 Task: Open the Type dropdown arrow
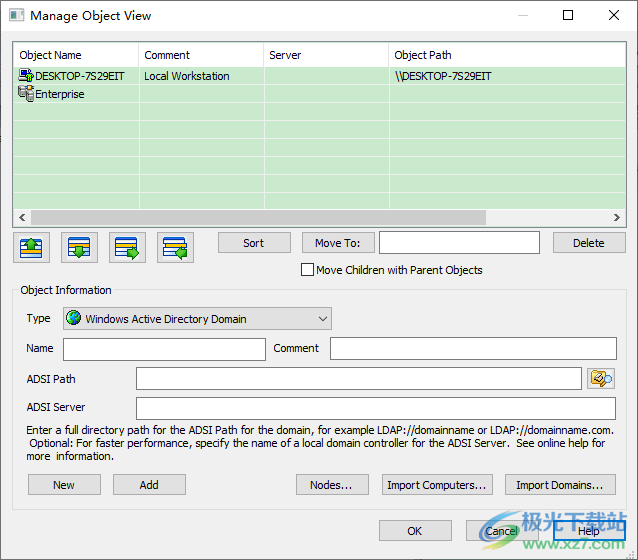323,319
